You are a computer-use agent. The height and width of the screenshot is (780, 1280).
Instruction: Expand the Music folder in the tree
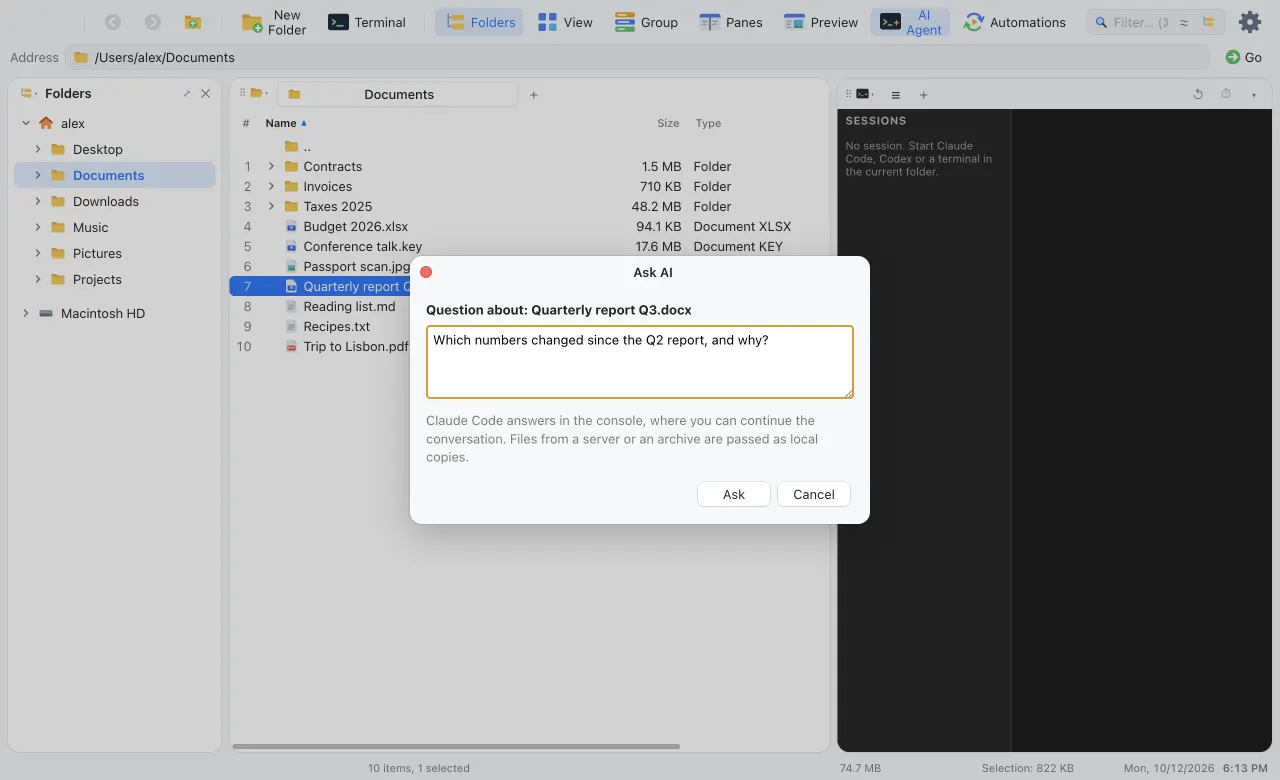coord(38,227)
